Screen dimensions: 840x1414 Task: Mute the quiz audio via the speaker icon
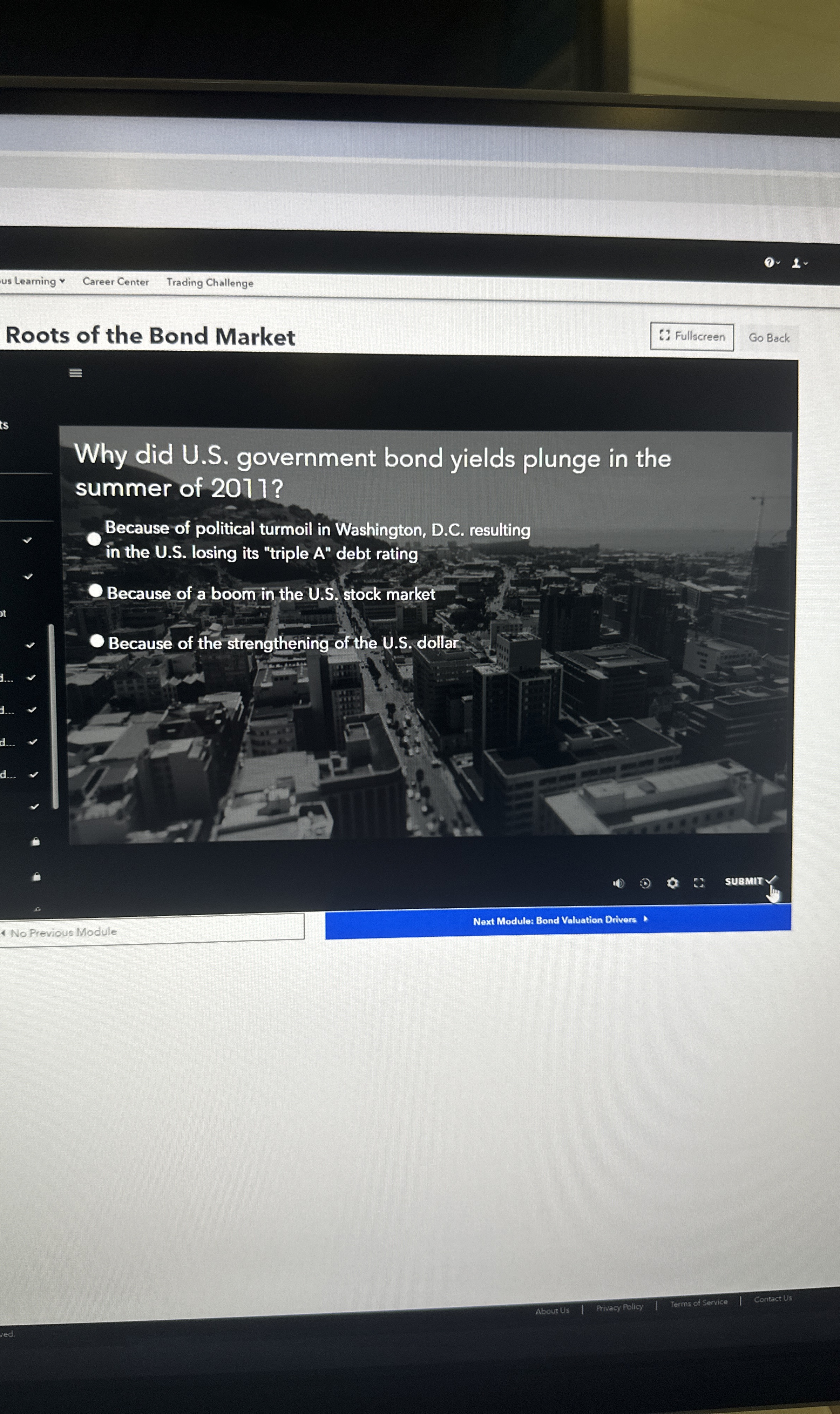tap(619, 883)
